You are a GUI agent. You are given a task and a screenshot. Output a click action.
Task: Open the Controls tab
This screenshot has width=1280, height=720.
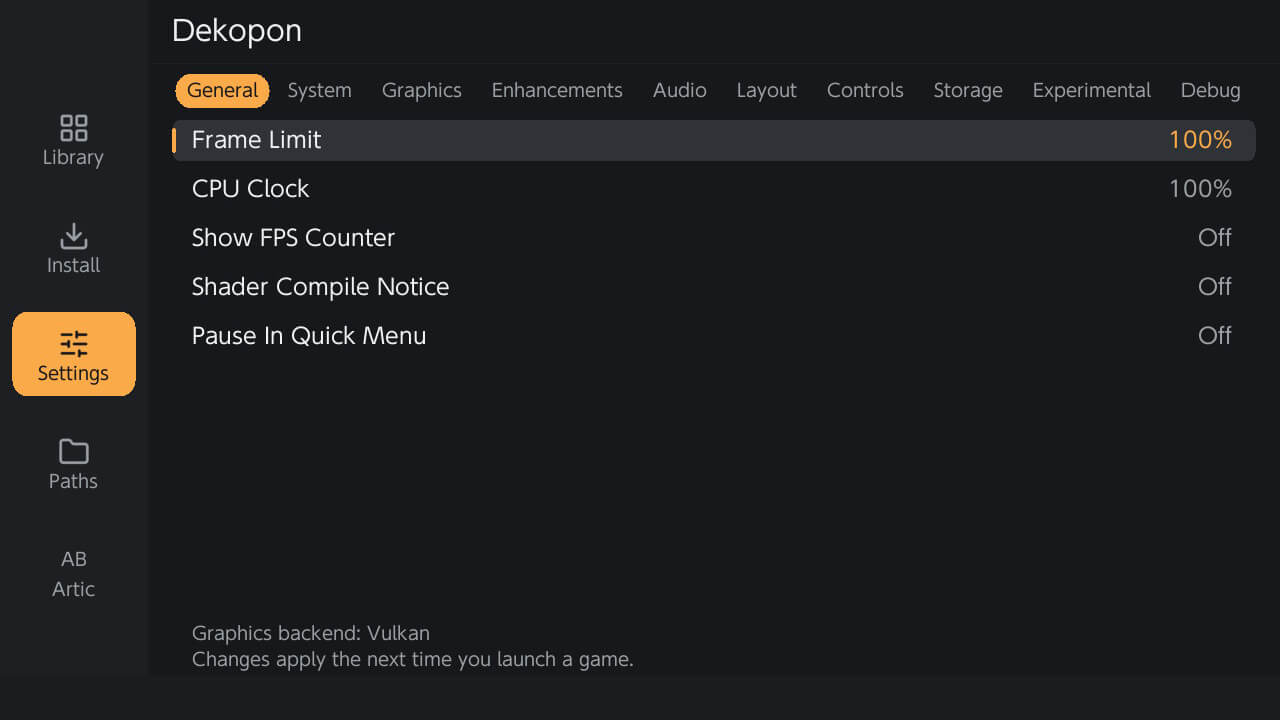point(865,90)
